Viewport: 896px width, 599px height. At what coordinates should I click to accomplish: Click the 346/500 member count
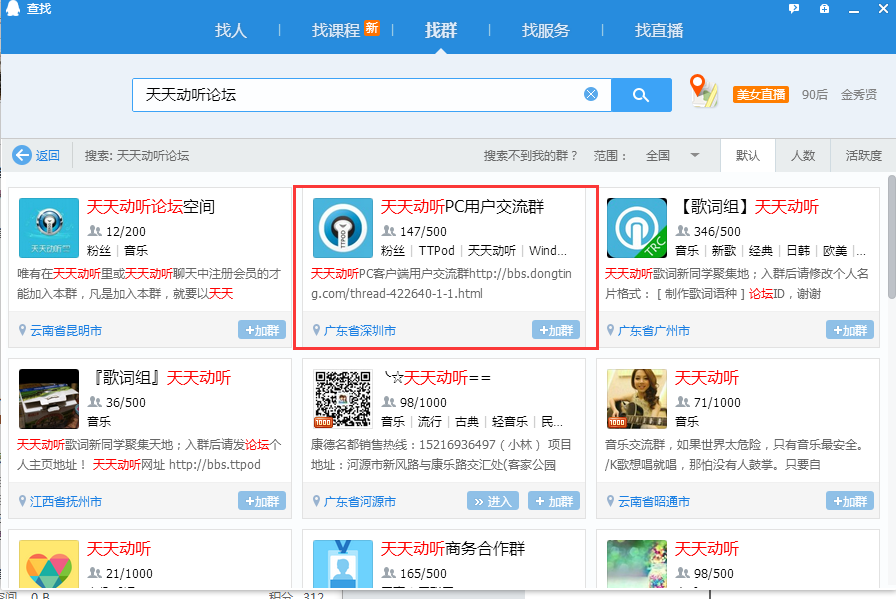(717, 231)
